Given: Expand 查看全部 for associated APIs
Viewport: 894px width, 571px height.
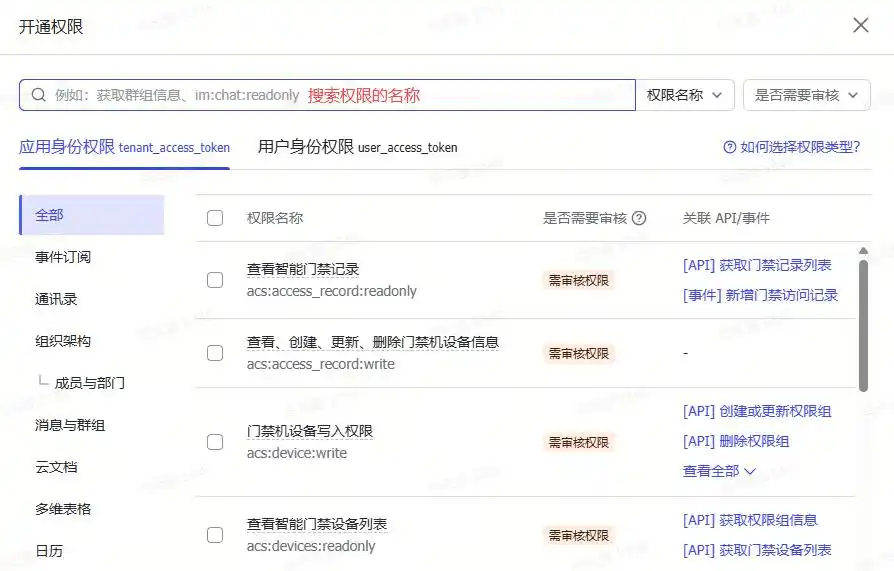Looking at the screenshot, I should 719,471.
